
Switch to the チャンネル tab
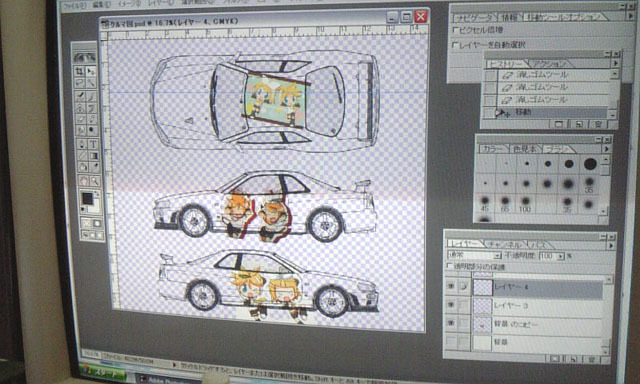point(505,245)
